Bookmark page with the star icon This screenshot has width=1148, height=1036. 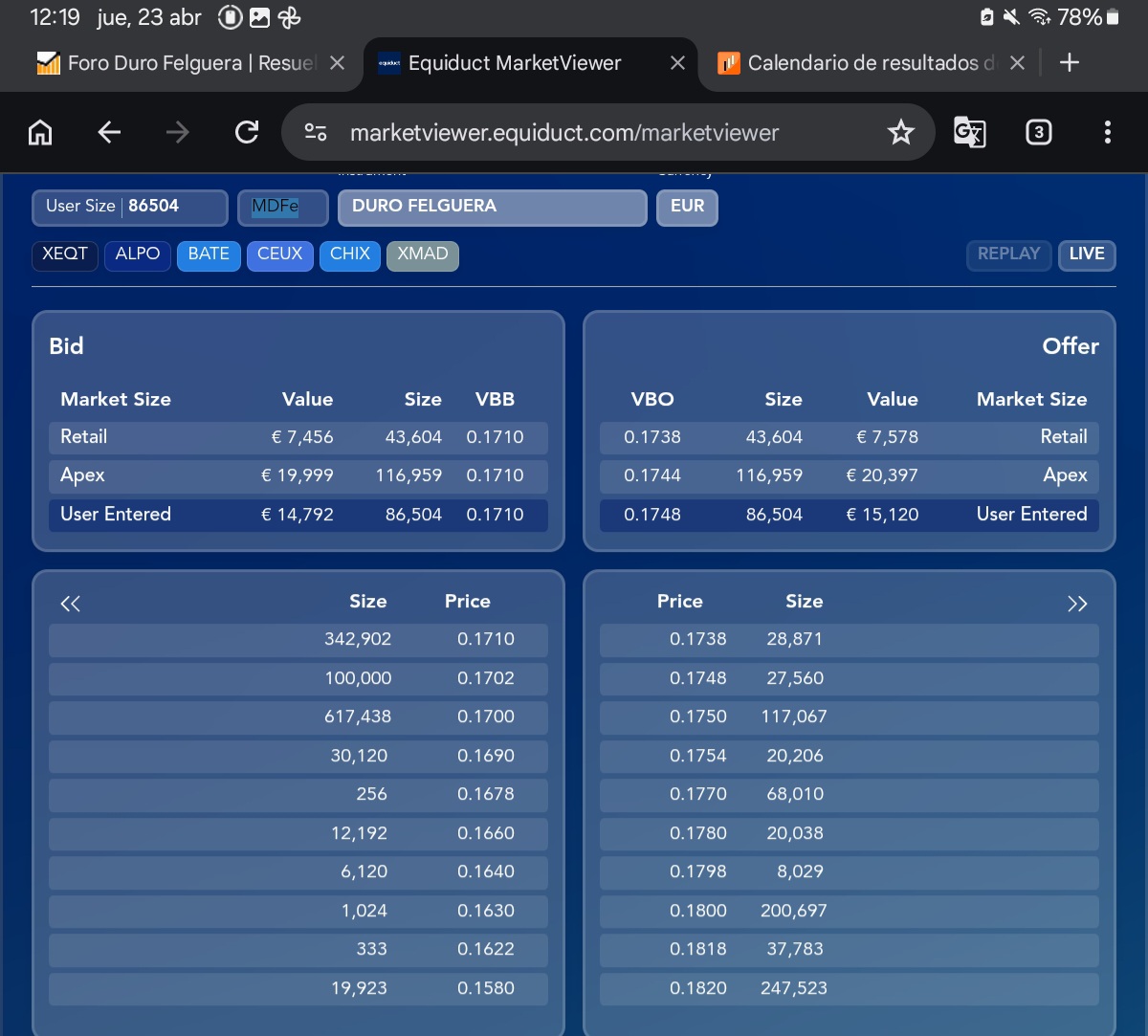point(900,132)
